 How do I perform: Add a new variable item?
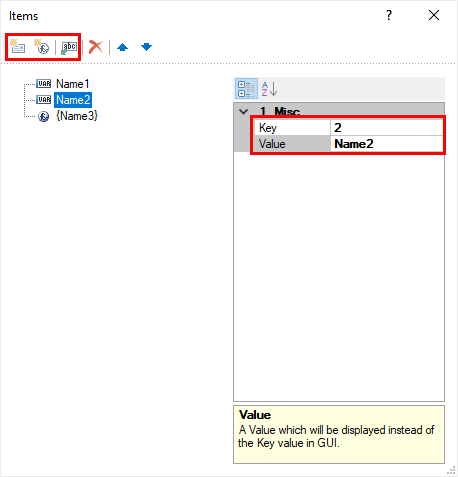click(x=17, y=47)
